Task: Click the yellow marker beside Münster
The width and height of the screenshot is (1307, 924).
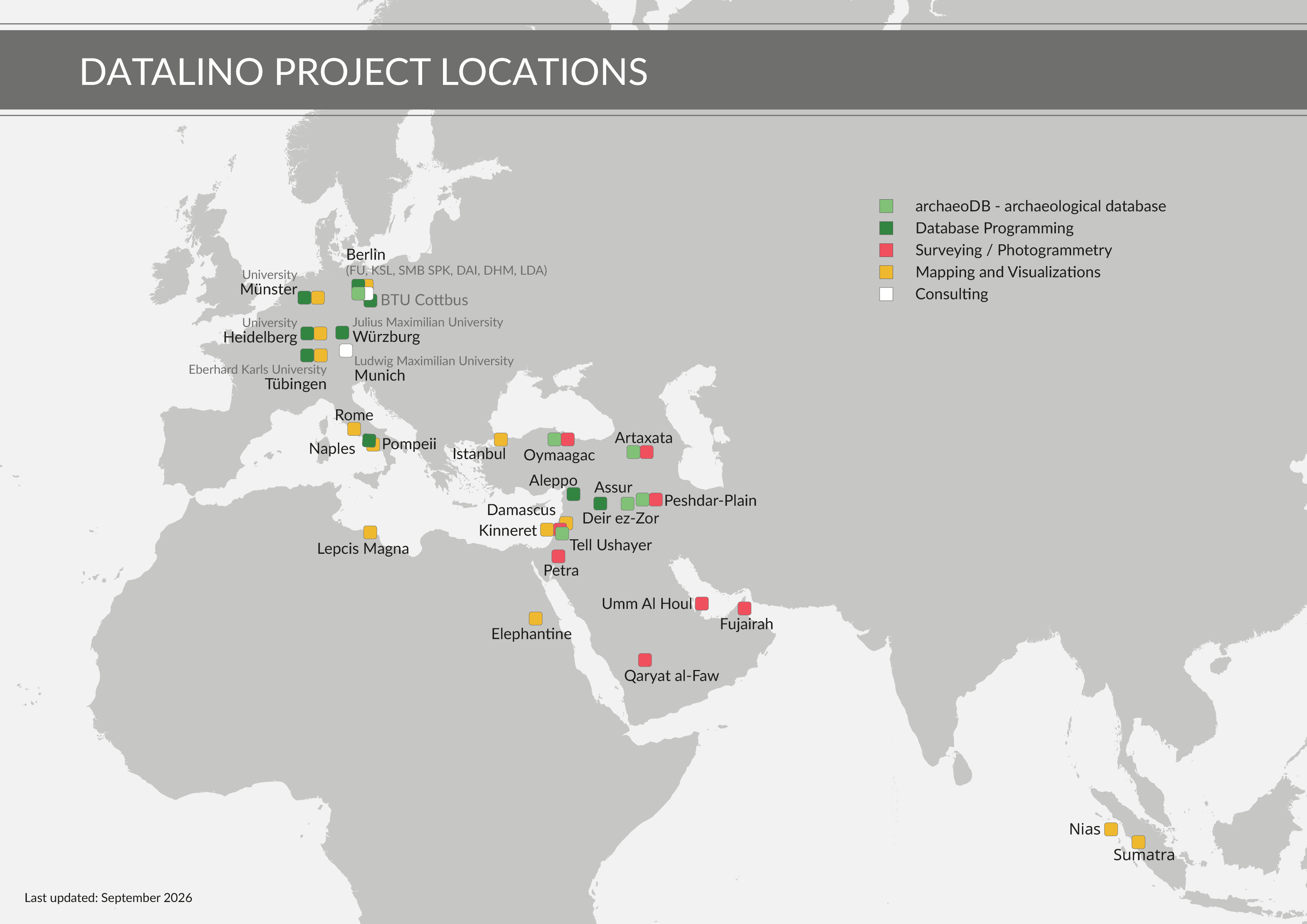Action: pyautogui.click(x=318, y=298)
